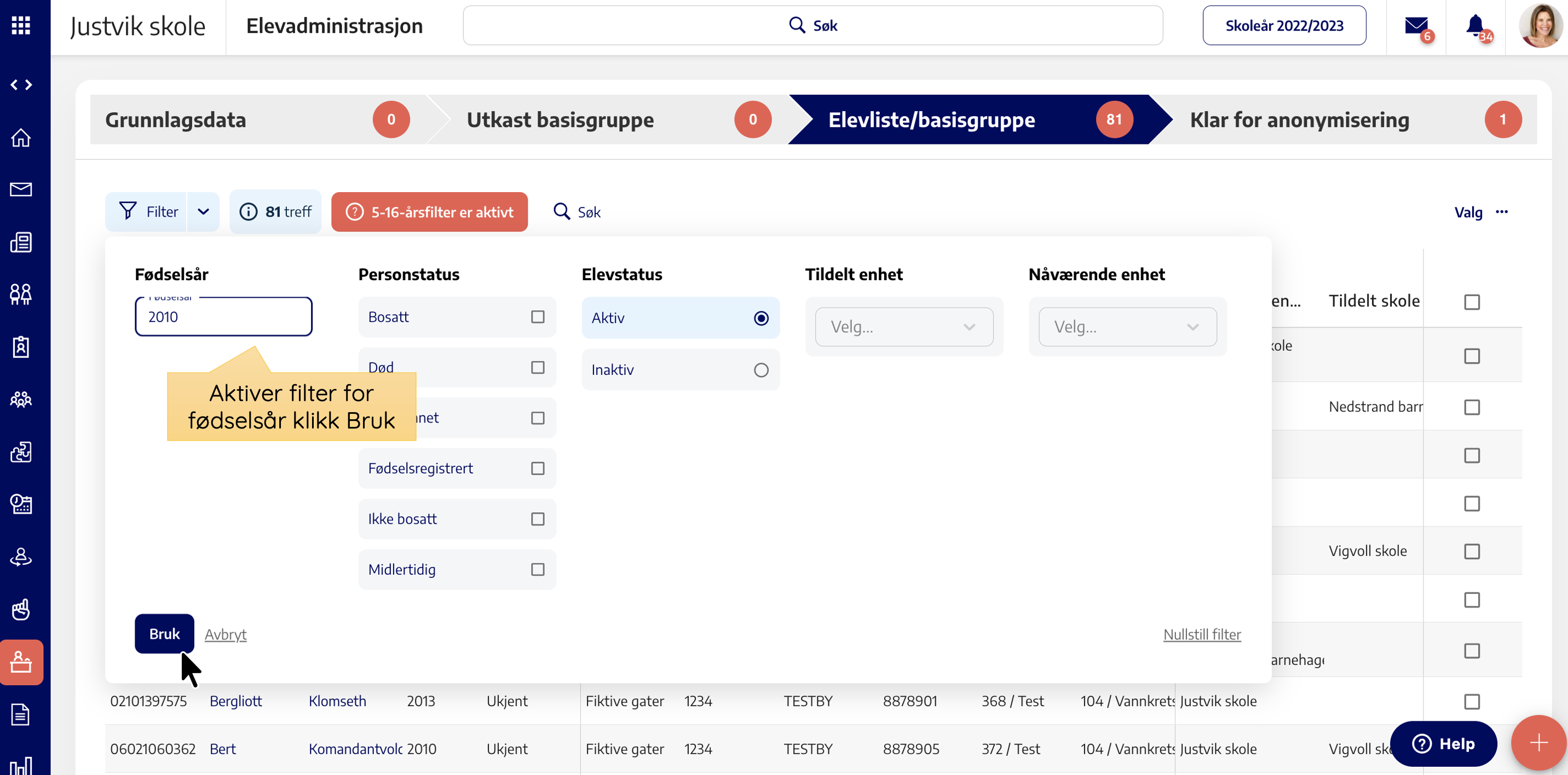Open the puzzle pieces icon in sidebar
The width and height of the screenshot is (1568, 775).
[21, 452]
